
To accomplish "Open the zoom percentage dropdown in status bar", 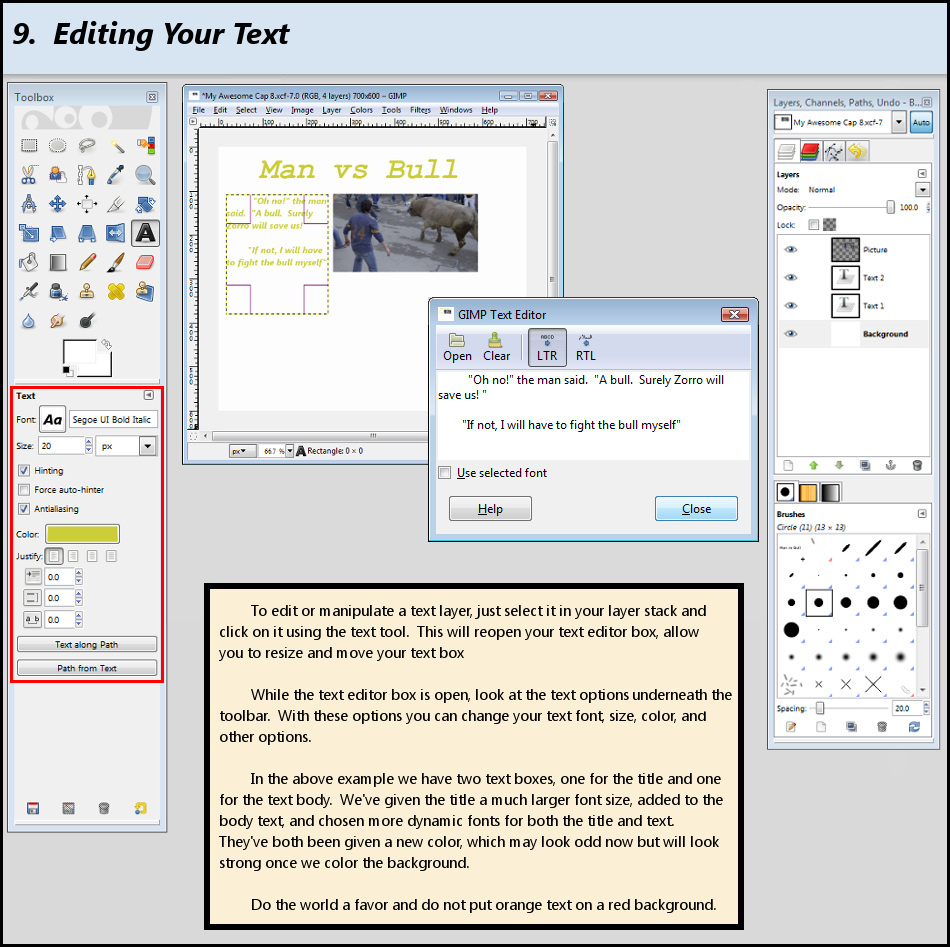I will click(290, 451).
